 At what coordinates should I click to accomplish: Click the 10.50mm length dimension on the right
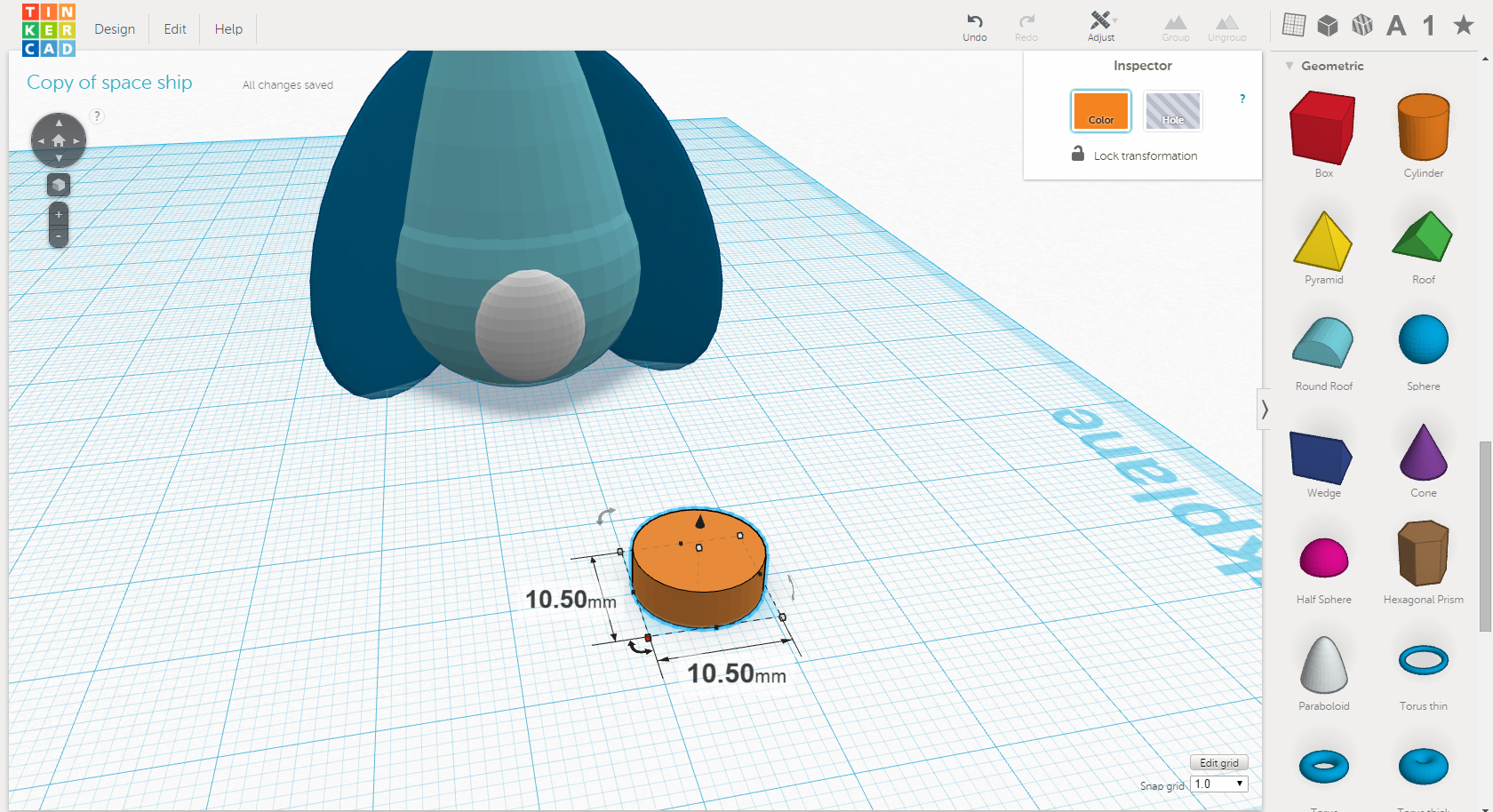coord(737,673)
